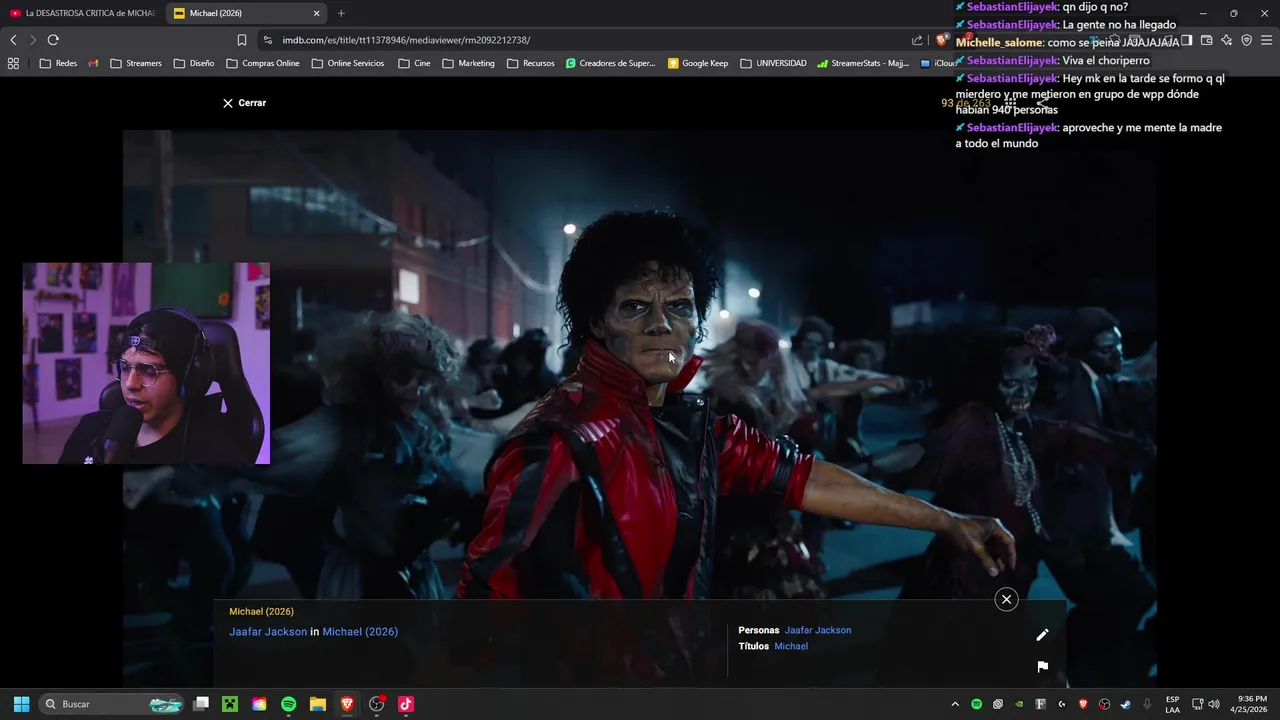
Task: Open the apps grid in bookmarks bar
Action: point(13,63)
